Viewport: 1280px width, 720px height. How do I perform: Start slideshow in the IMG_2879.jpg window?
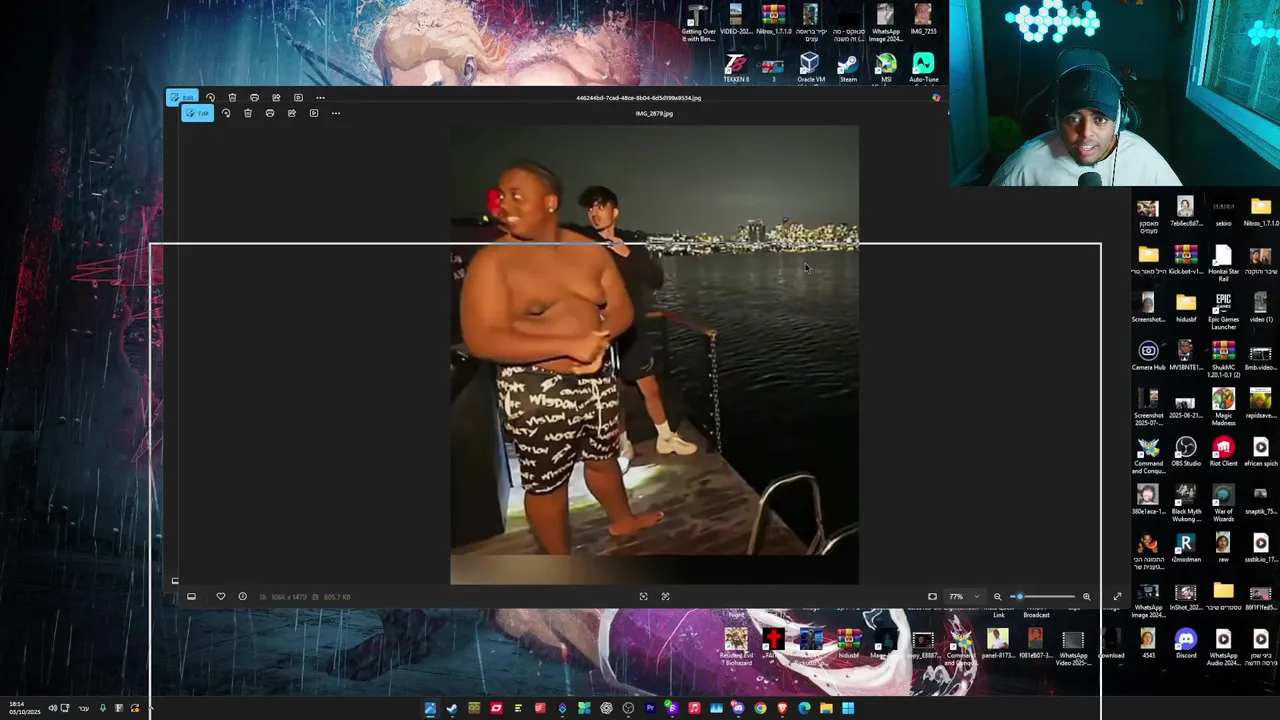point(314,113)
